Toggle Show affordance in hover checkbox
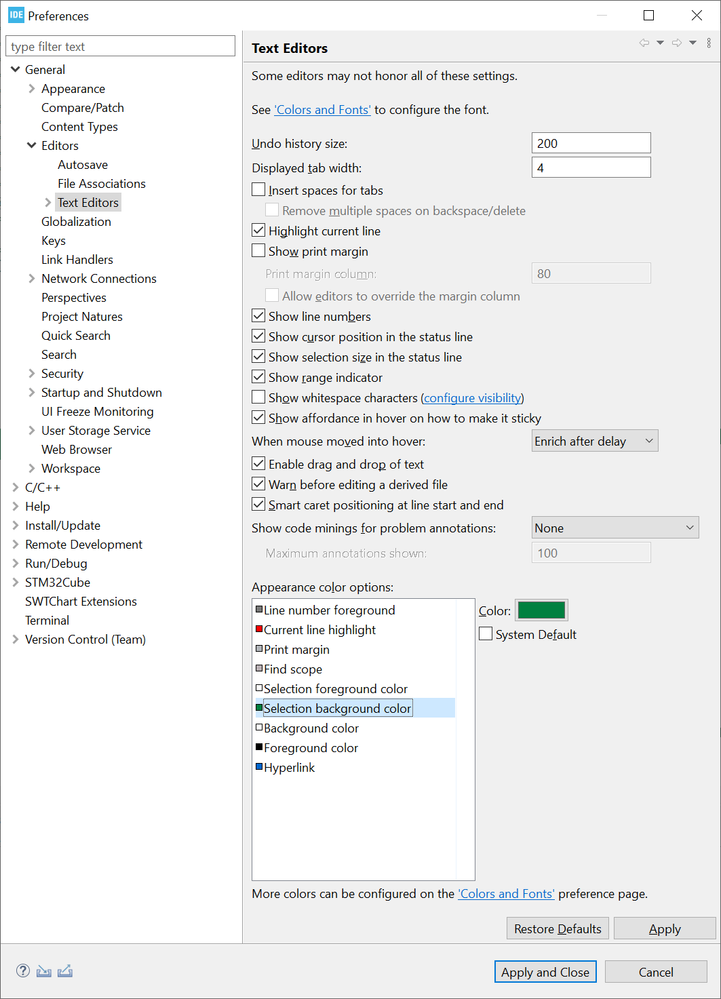This screenshot has width=721, height=999. coord(259,418)
